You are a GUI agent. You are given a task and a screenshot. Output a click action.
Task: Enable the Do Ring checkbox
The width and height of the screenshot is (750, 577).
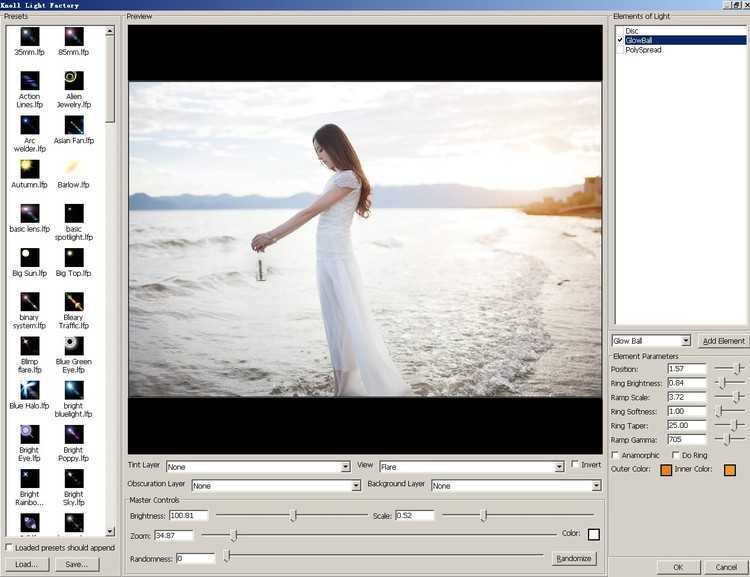(675, 455)
